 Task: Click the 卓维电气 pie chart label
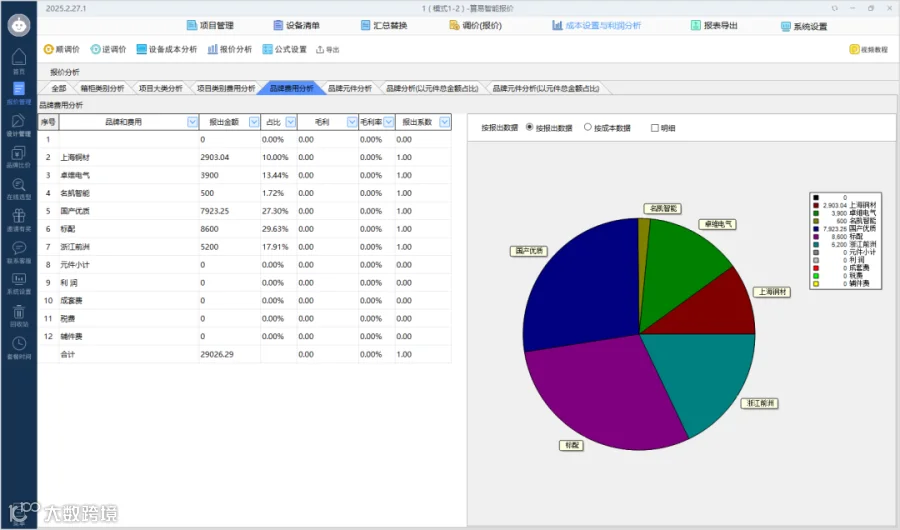click(x=717, y=224)
